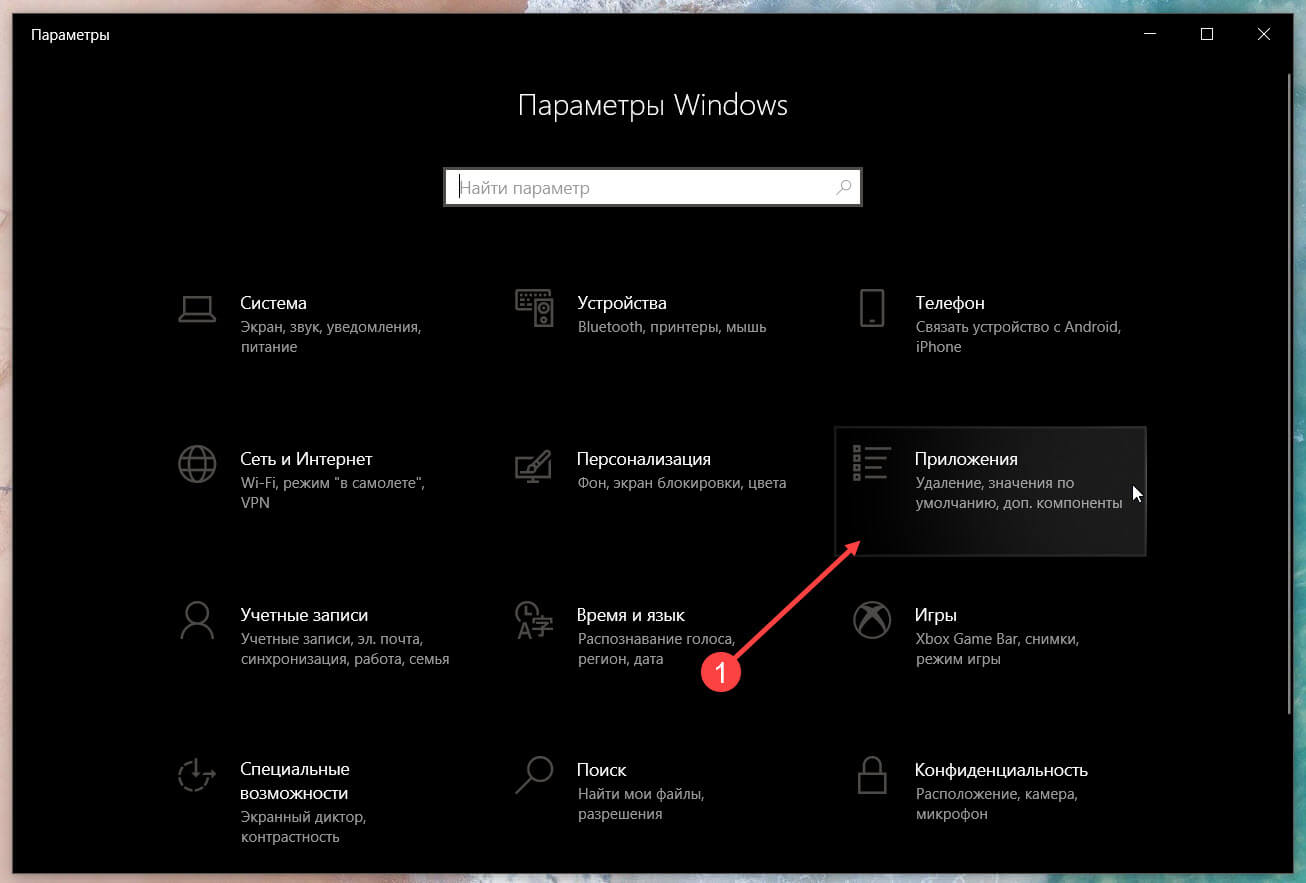Click description 'Связать устройство с Android, iPhone'
The image size is (1306, 883).
pos(1018,337)
